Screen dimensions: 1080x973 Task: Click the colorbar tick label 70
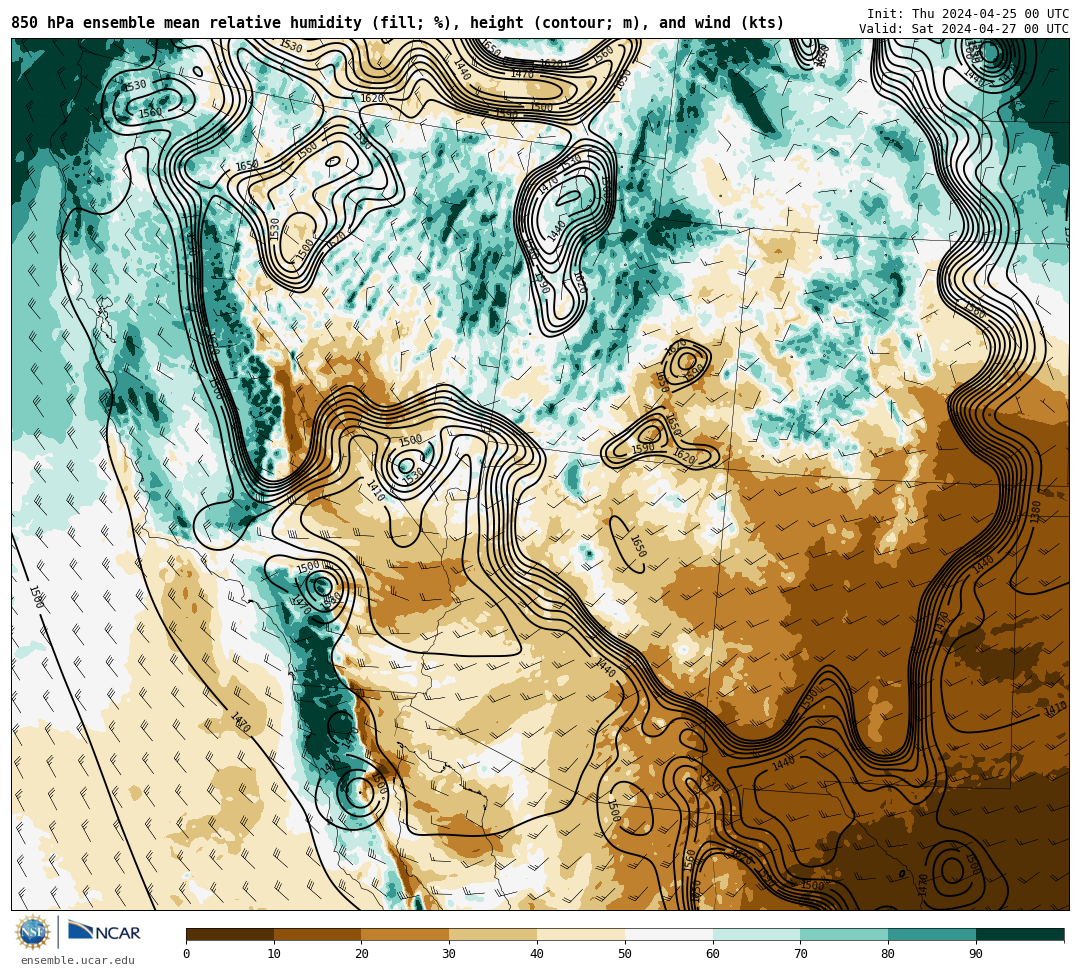coord(800,954)
